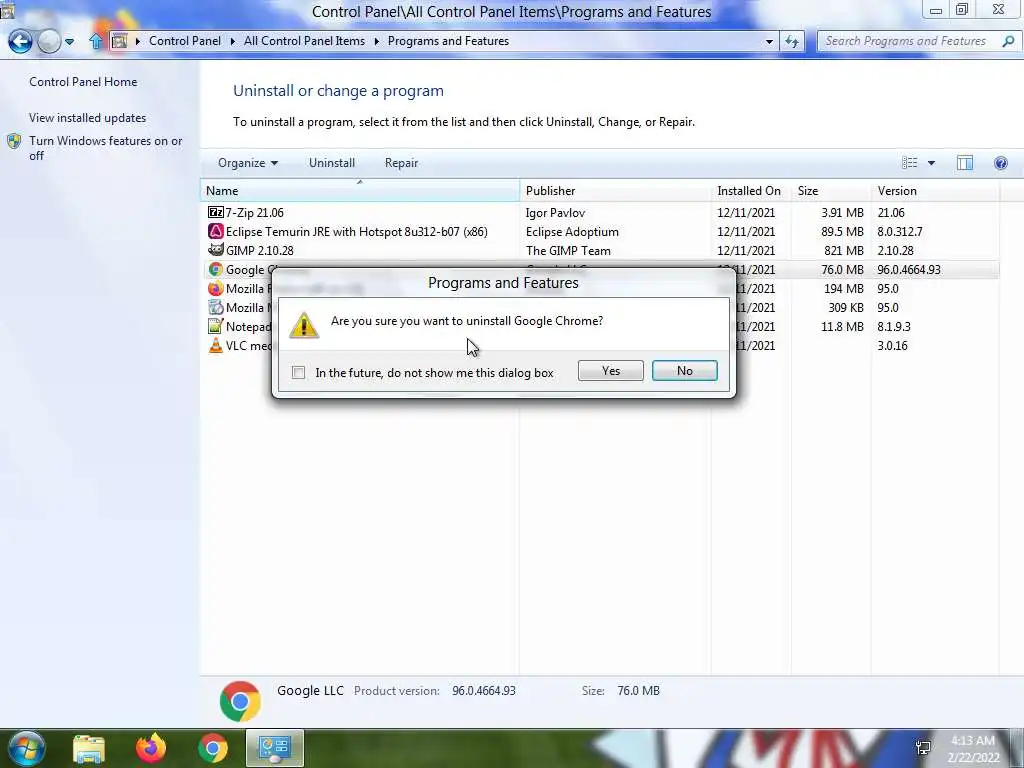Click the Refresh button beside address bar
Viewport: 1024px width, 768px height.
click(792, 41)
